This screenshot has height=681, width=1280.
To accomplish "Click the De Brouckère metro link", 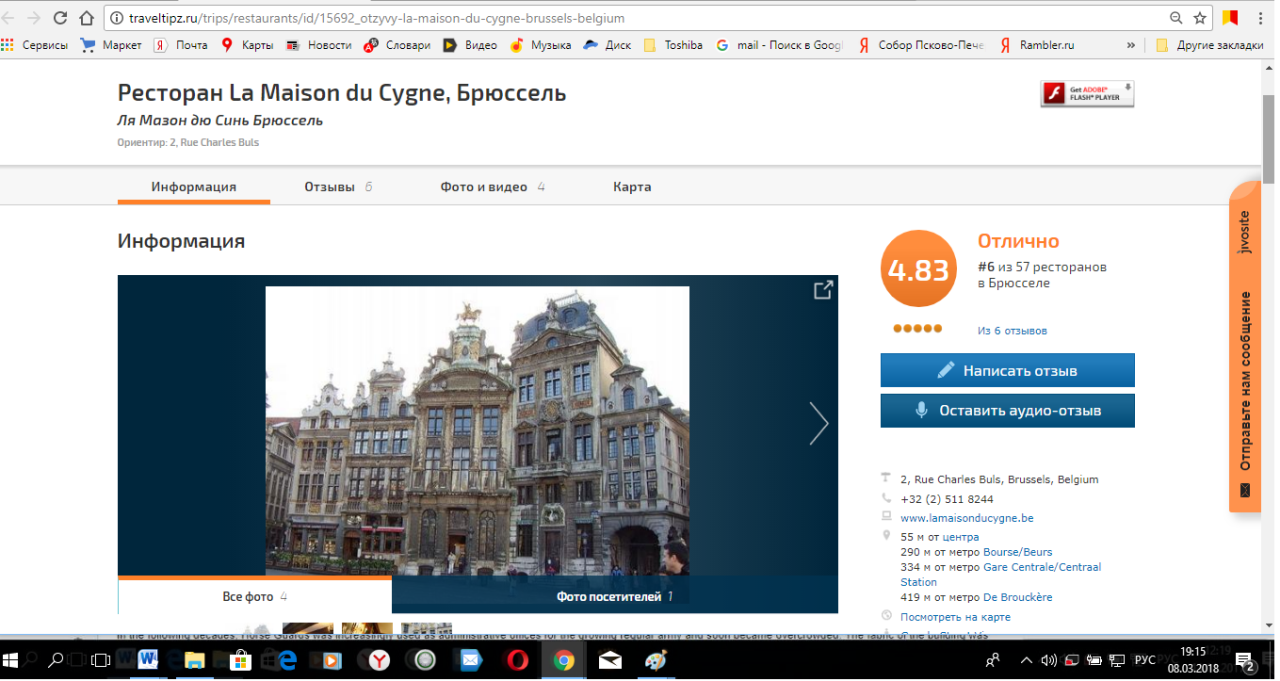I will point(1017,597).
